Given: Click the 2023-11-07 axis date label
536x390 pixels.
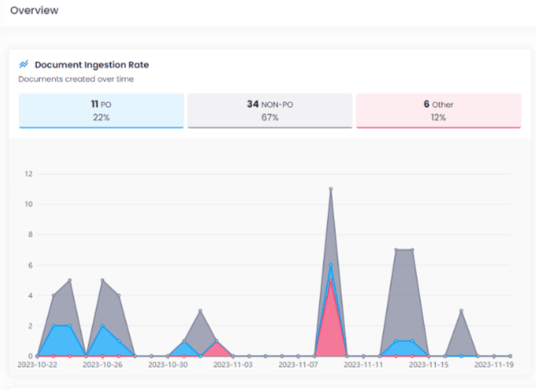Looking at the screenshot, I should coord(298,365).
